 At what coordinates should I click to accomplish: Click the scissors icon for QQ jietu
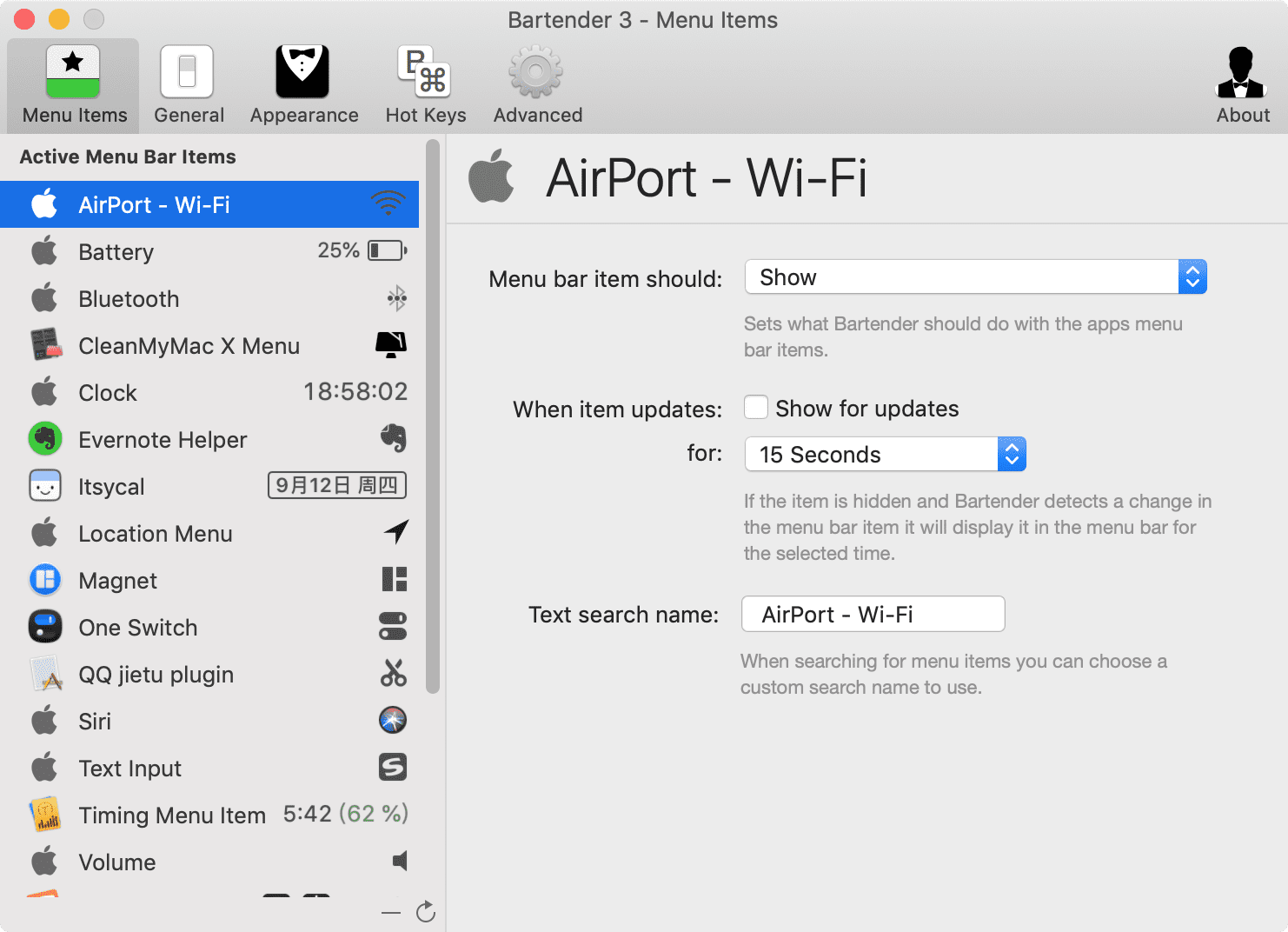pos(394,673)
